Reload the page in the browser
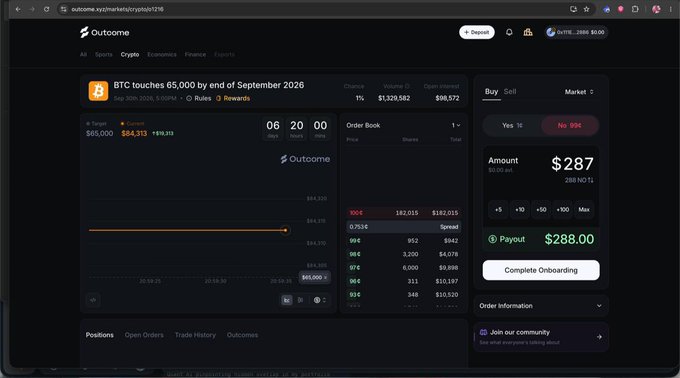The width and height of the screenshot is (680, 378). 46,9
